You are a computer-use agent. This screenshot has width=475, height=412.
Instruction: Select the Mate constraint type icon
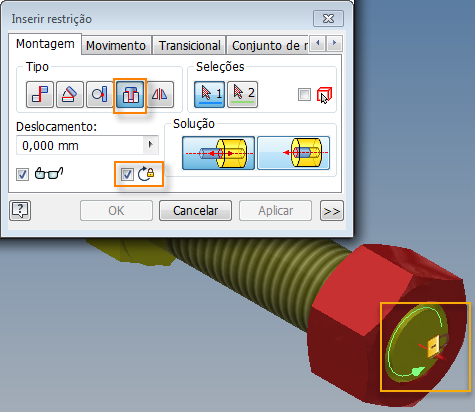coord(40,94)
